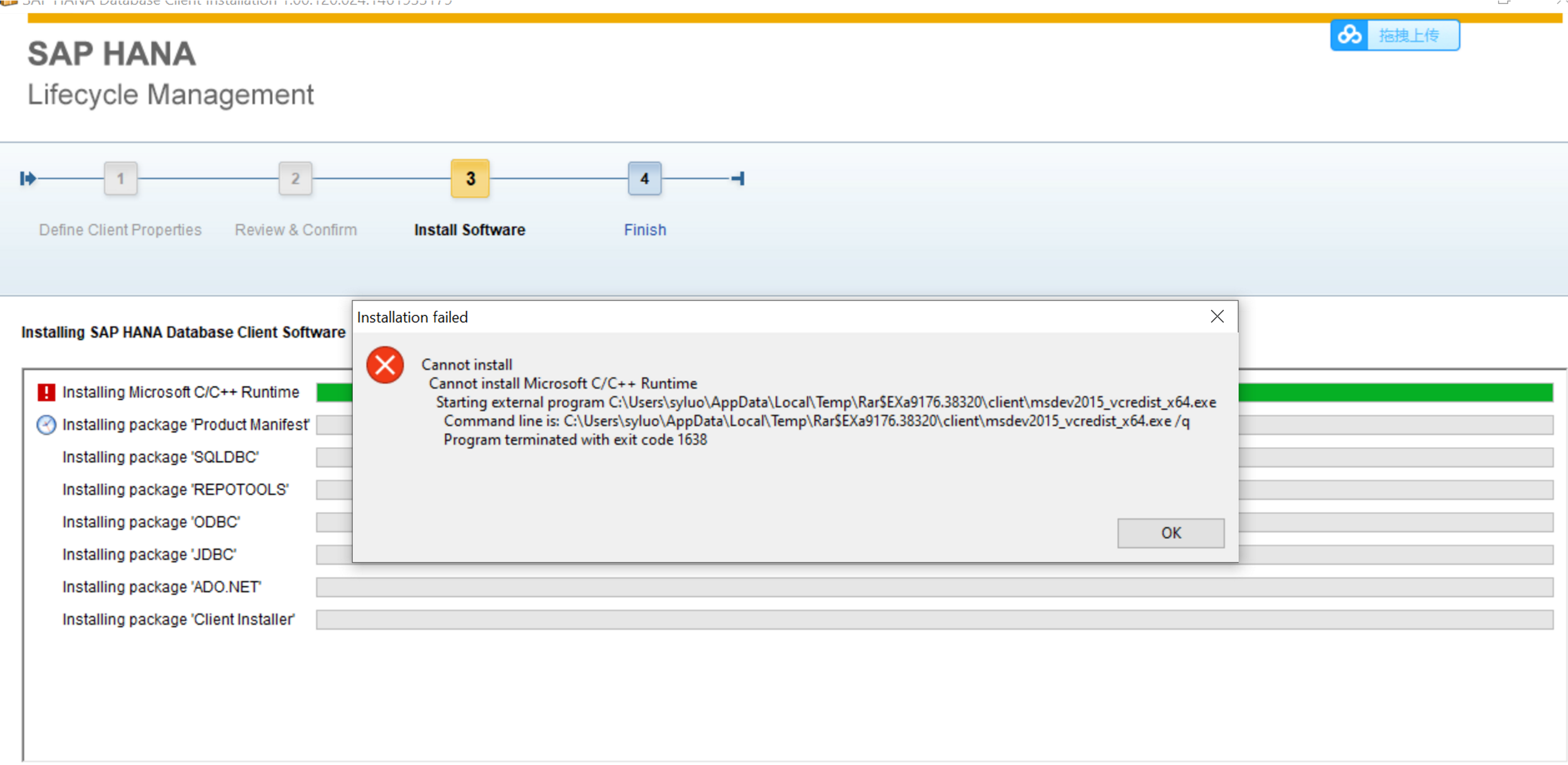The height and width of the screenshot is (765, 1568).
Task: Click the cloud icon on the 拖拽上传 button
Action: pos(1350,36)
